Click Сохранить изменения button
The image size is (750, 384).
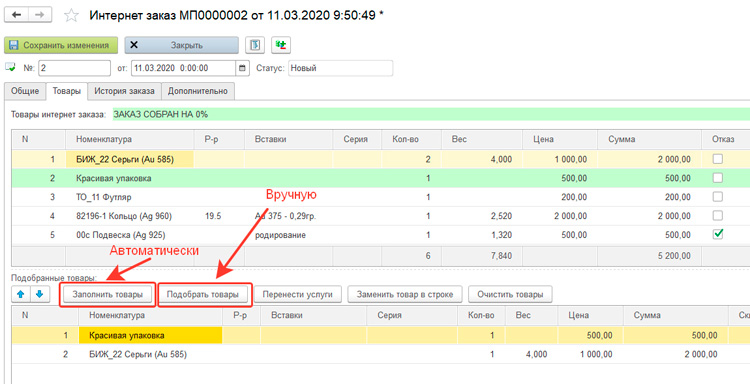(x=61, y=45)
